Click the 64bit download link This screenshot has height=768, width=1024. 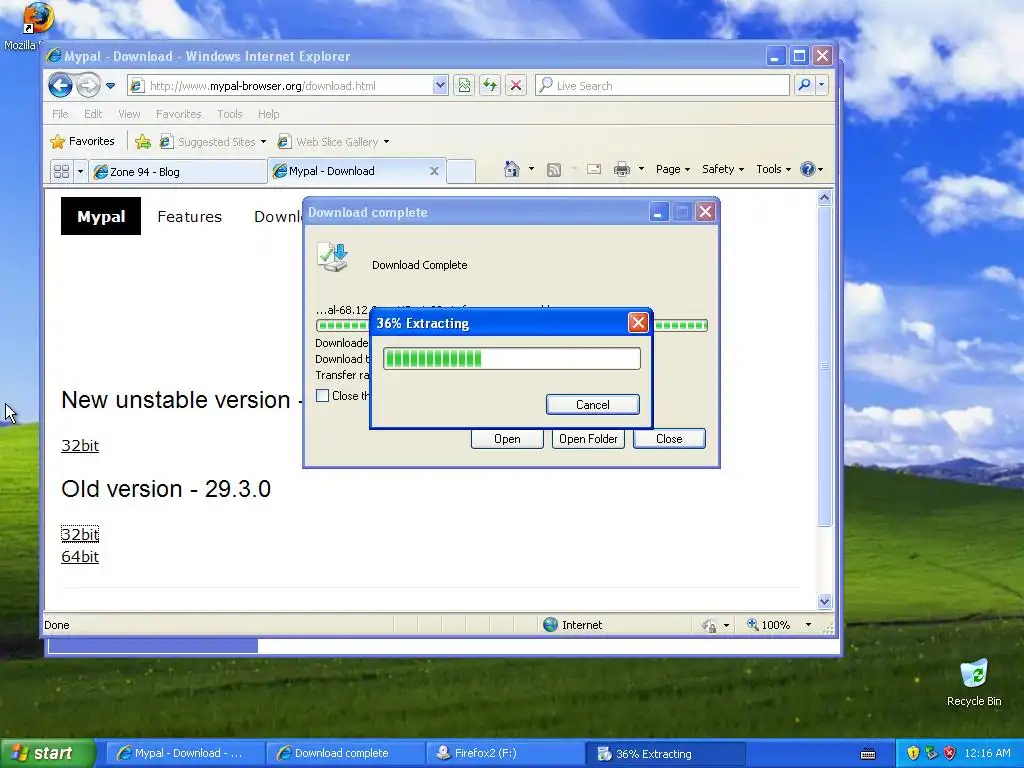tap(80, 556)
